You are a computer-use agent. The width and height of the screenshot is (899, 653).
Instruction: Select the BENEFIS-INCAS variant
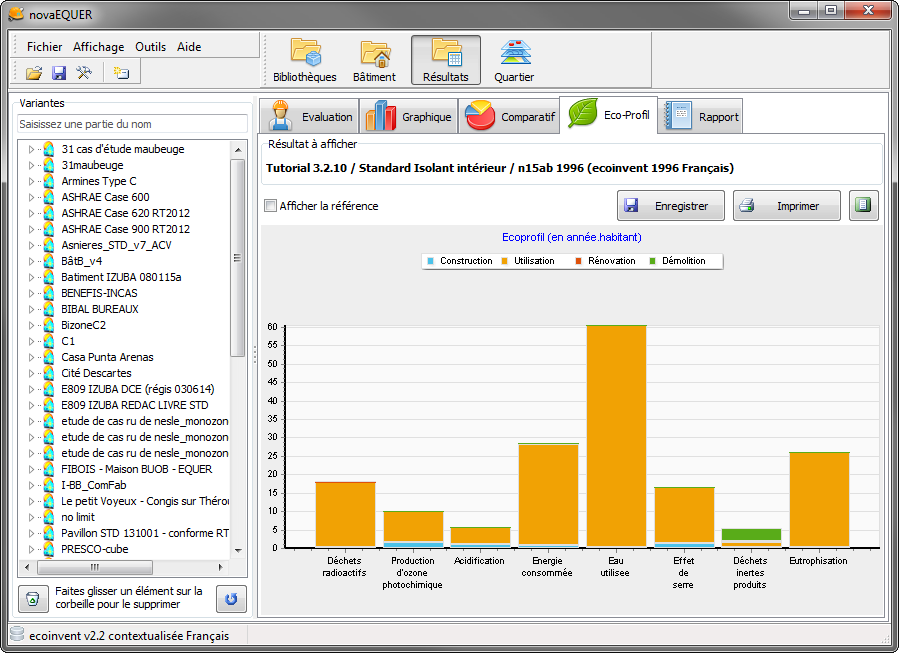[99, 293]
